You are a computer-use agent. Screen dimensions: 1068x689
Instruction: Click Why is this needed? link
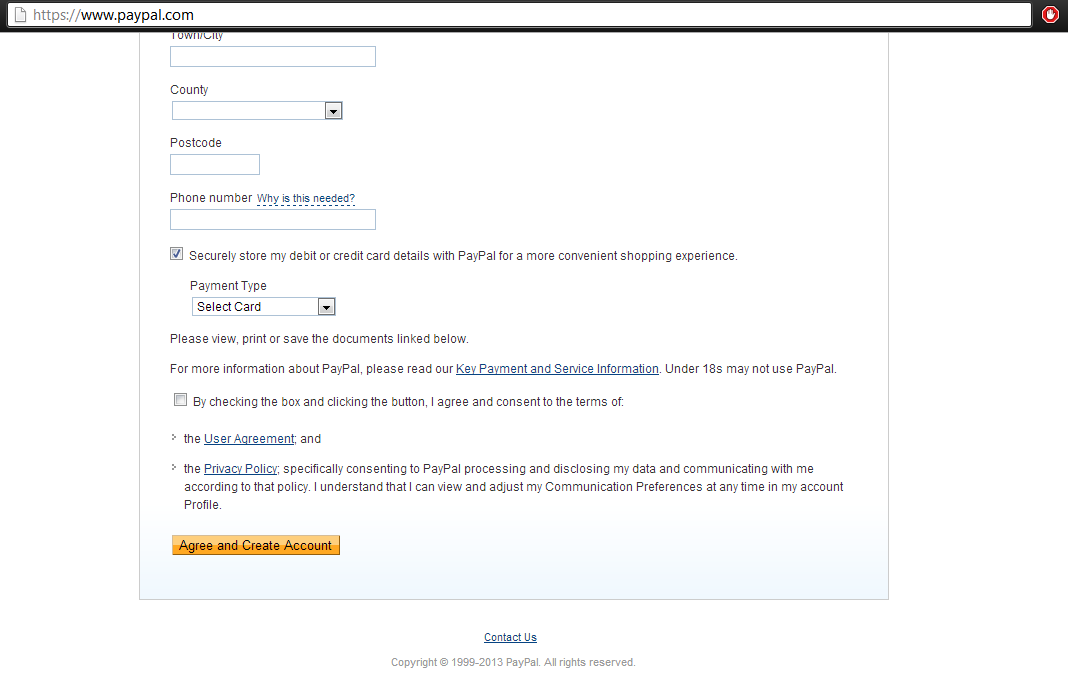click(306, 198)
